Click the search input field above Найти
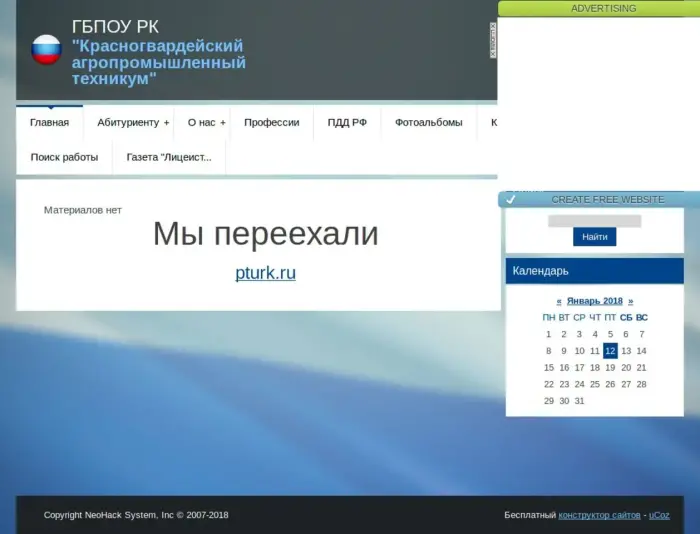Viewport: 700px width, 534px height. point(594,221)
